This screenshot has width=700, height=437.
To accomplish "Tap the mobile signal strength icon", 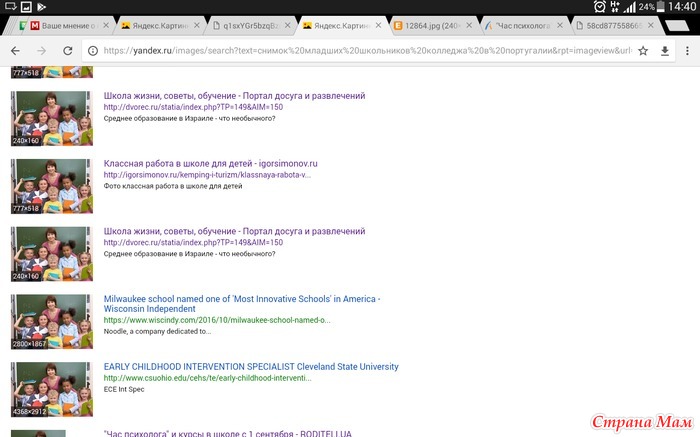I will (629, 7).
